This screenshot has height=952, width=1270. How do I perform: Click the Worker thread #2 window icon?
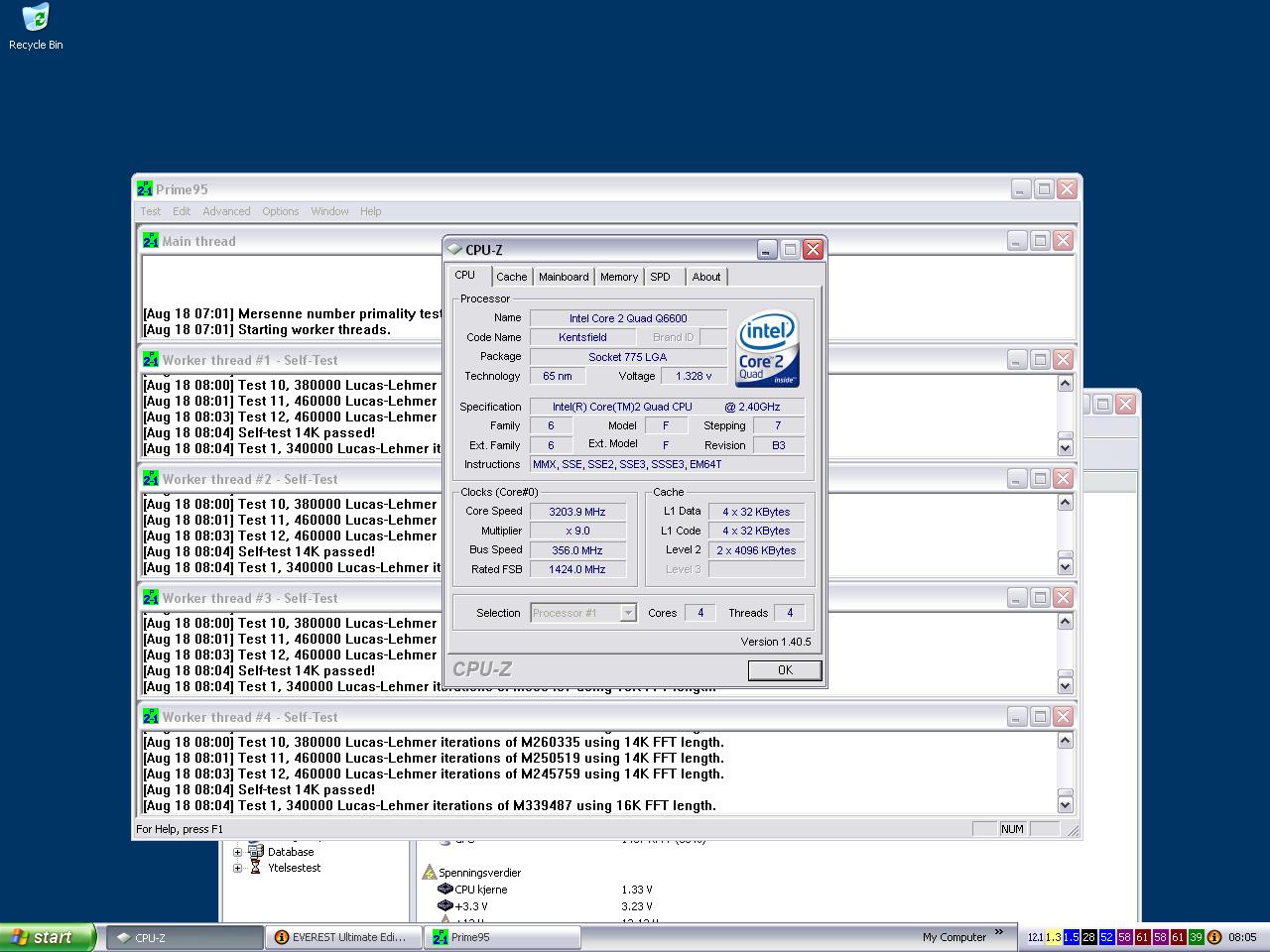(x=151, y=478)
